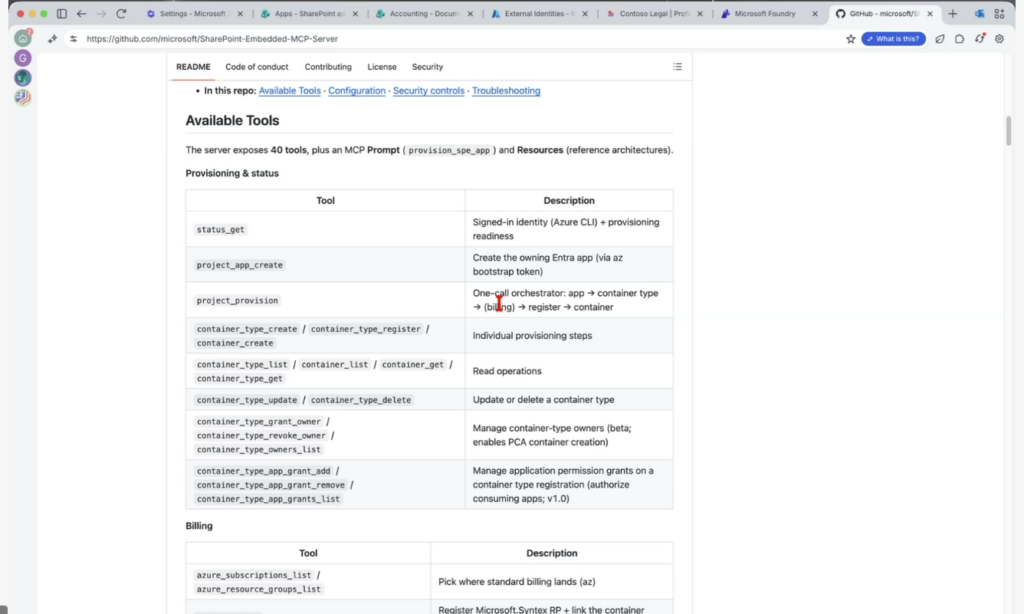
Task: Open the site info icon beside the URL
Action: coord(73,39)
